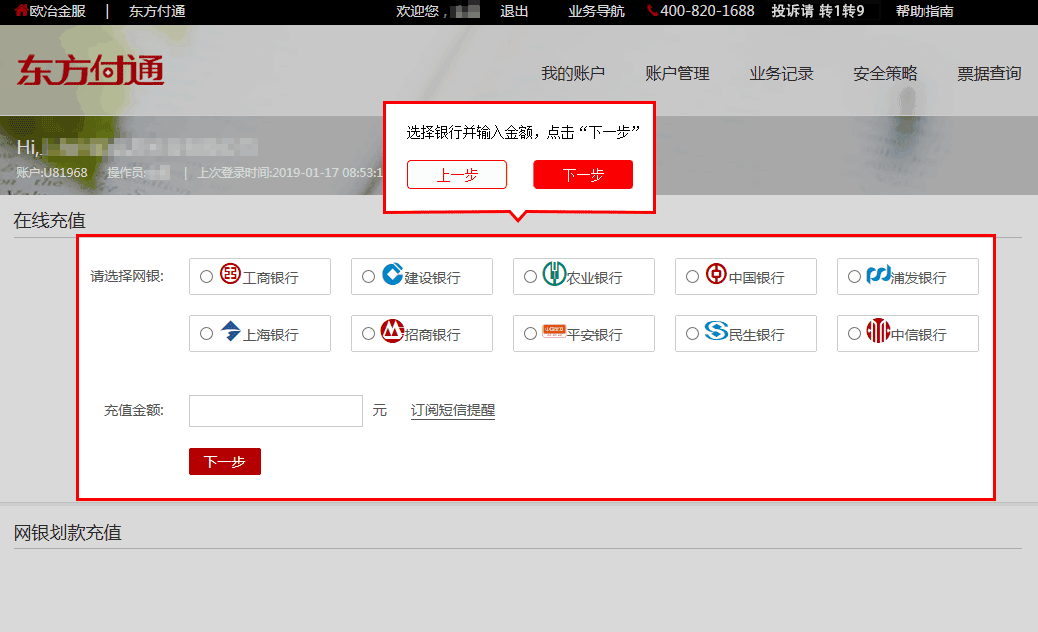Click the 上海银行 logo icon
The width and height of the screenshot is (1038, 632).
230,330
